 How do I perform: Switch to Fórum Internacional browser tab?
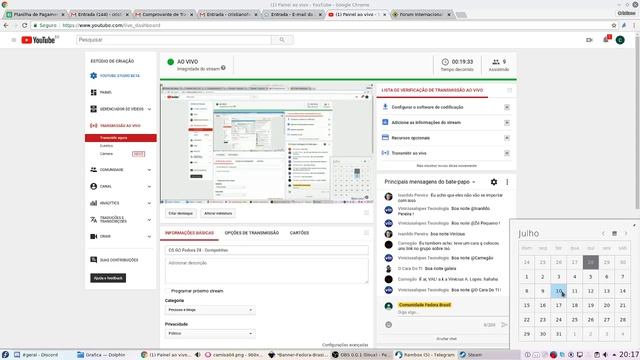tap(422, 14)
